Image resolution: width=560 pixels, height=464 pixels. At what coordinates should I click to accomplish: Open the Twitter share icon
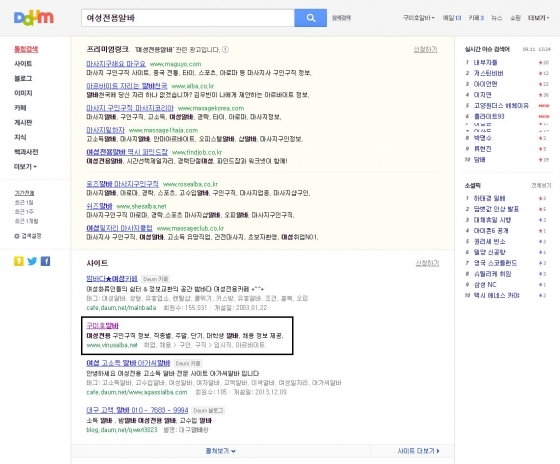(32, 261)
